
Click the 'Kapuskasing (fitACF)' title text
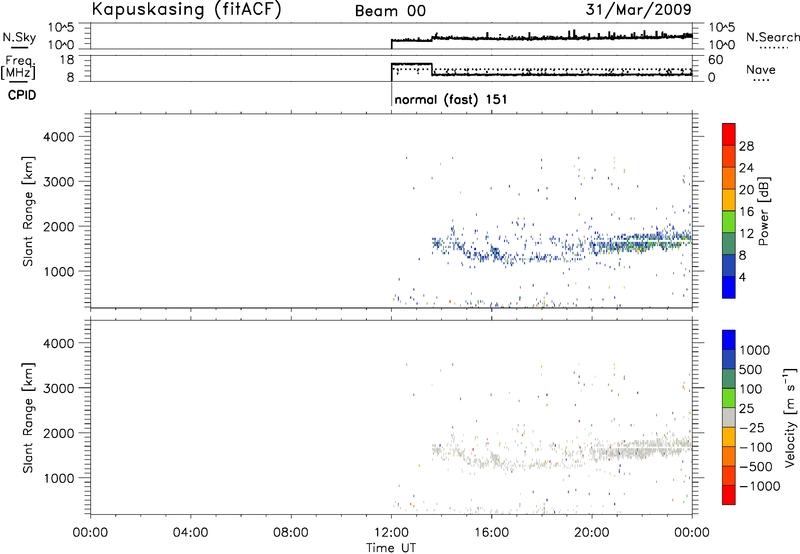pyautogui.click(x=186, y=10)
